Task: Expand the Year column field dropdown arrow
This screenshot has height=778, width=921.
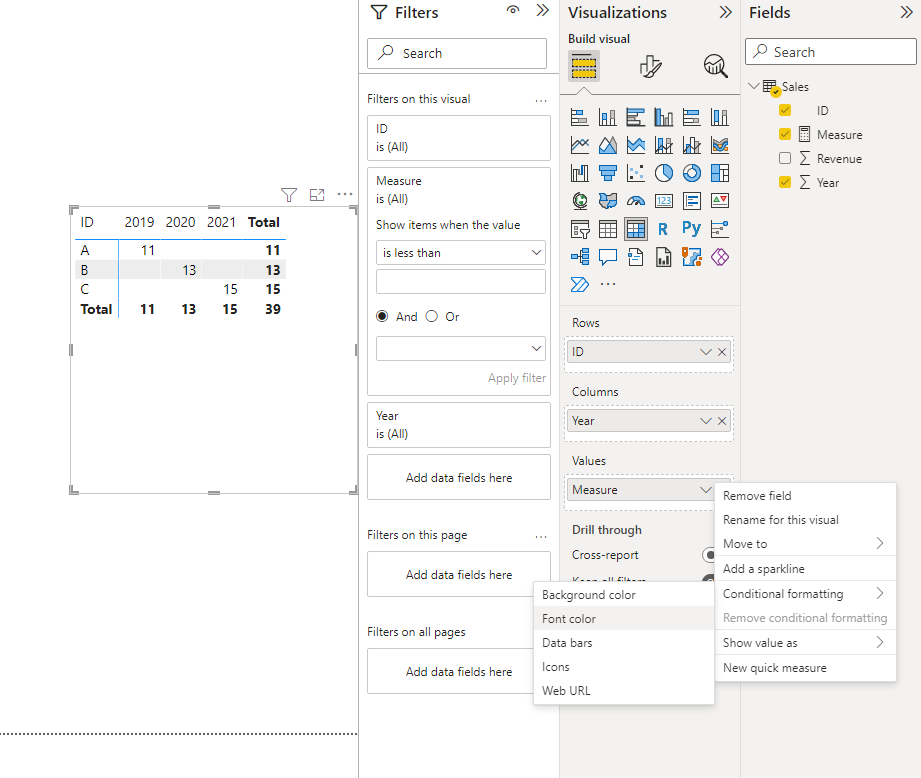Action: coord(705,421)
